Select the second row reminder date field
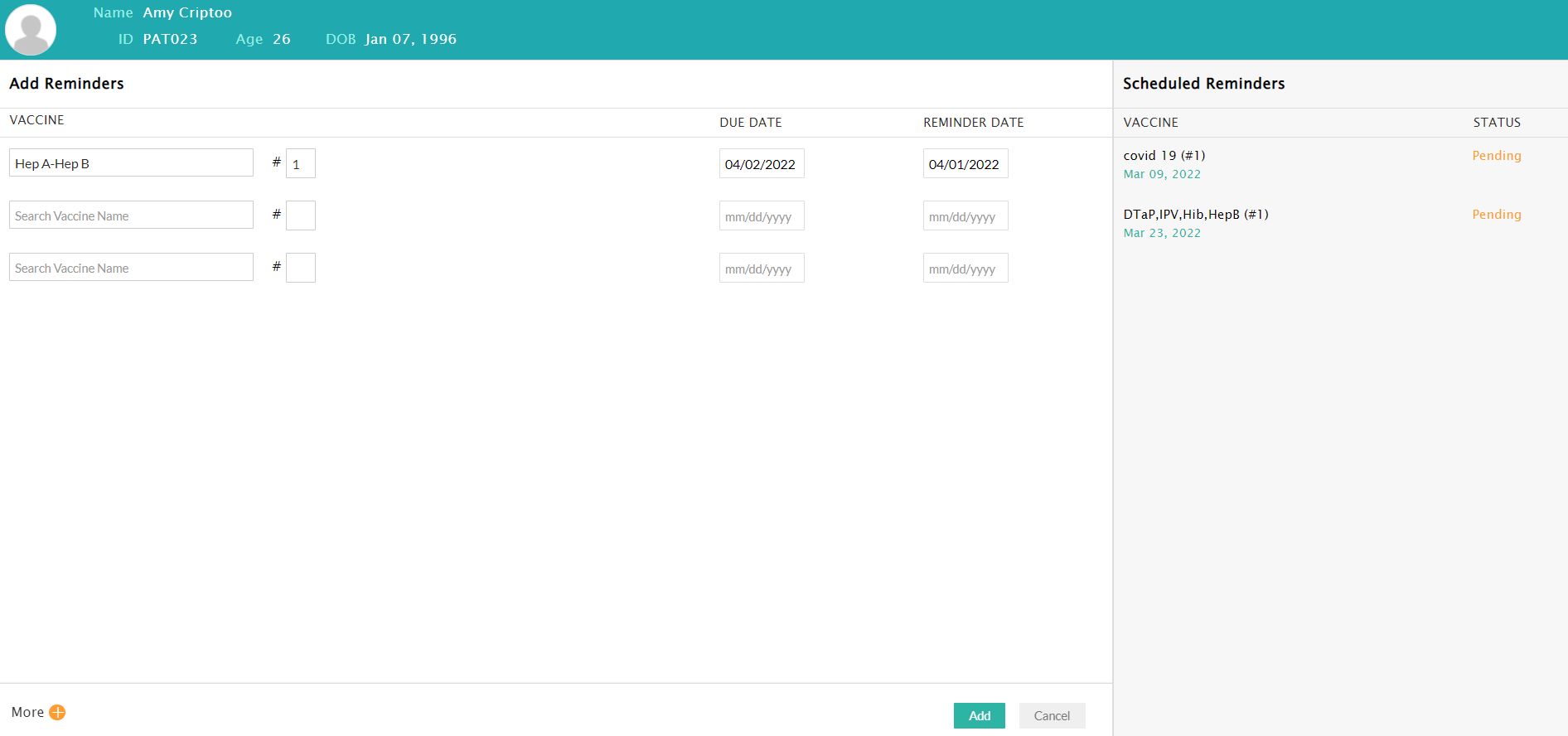 tap(965, 216)
